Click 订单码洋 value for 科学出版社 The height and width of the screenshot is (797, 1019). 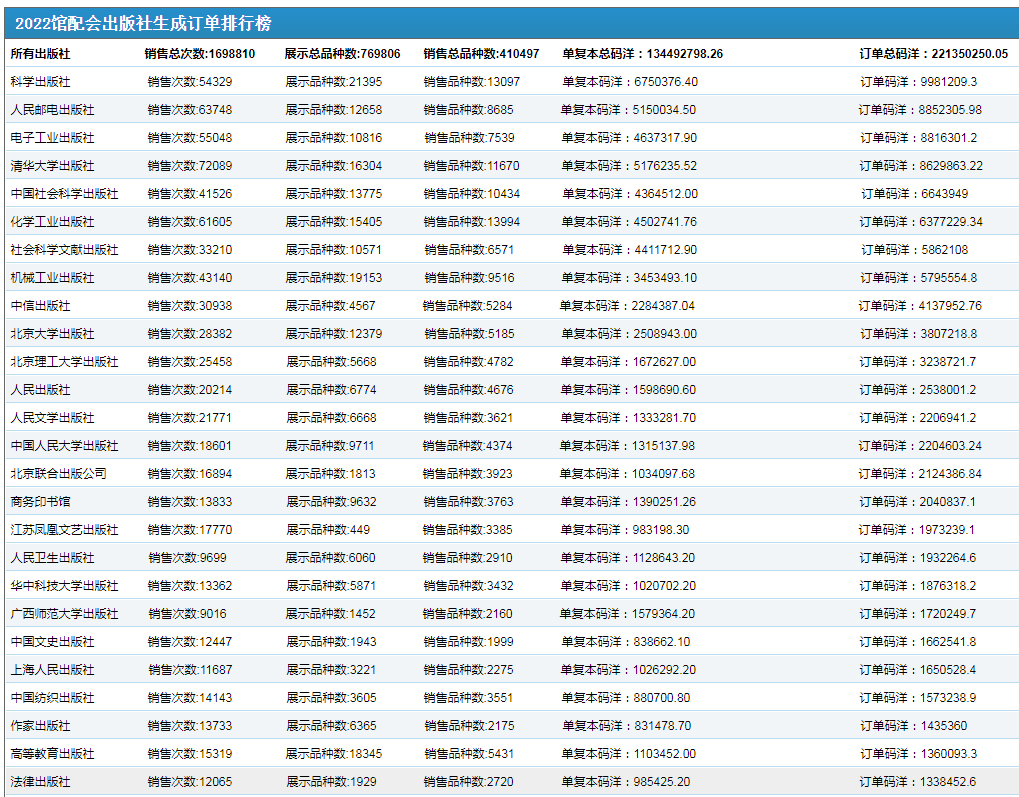[x=918, y=82]
